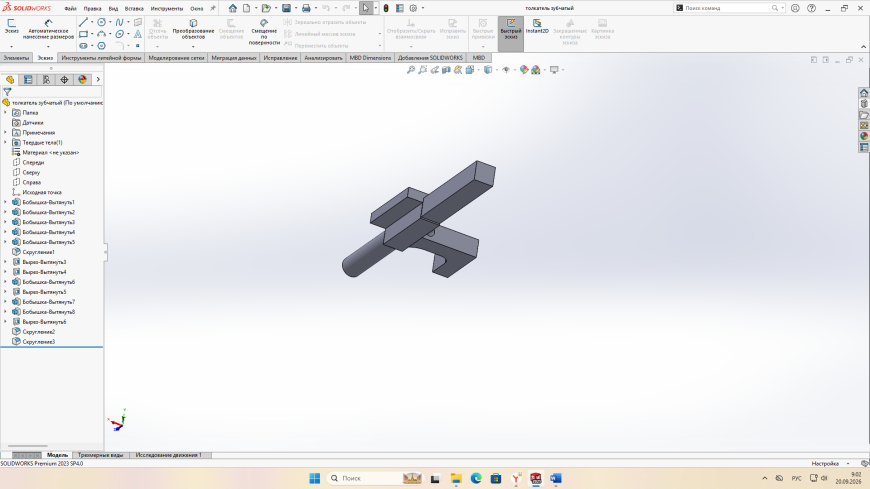Click the Home icon in top toolbar
The image size is (870, 489).
click(233, 8)
